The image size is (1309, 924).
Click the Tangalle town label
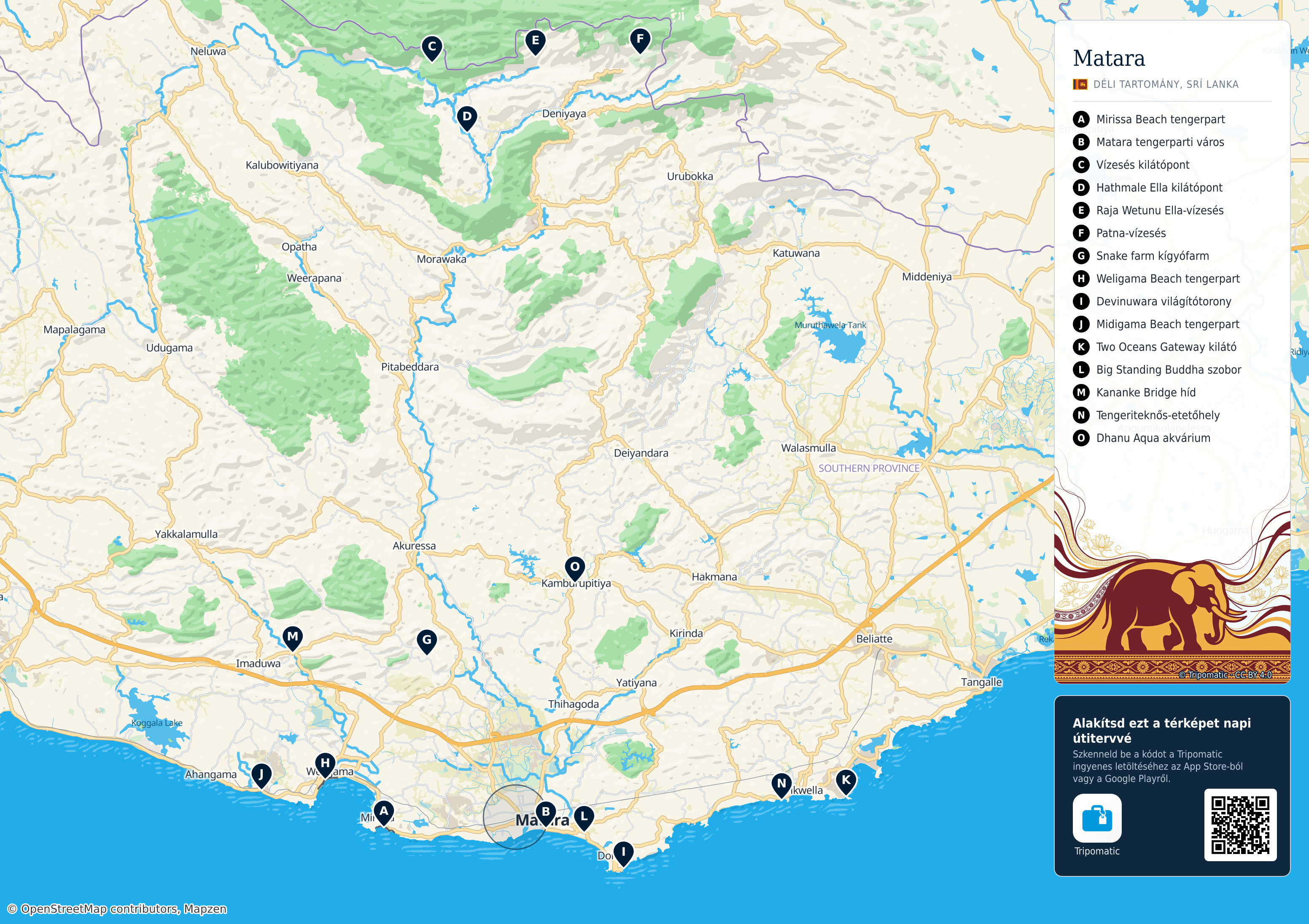(981, 682)
